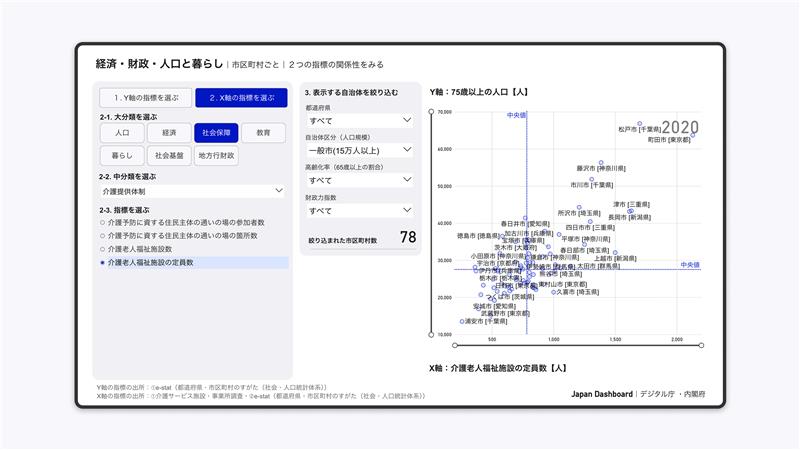Click the 市川市 [千葉県] data point label
800x450 pixels.
(x=592, y=185)
